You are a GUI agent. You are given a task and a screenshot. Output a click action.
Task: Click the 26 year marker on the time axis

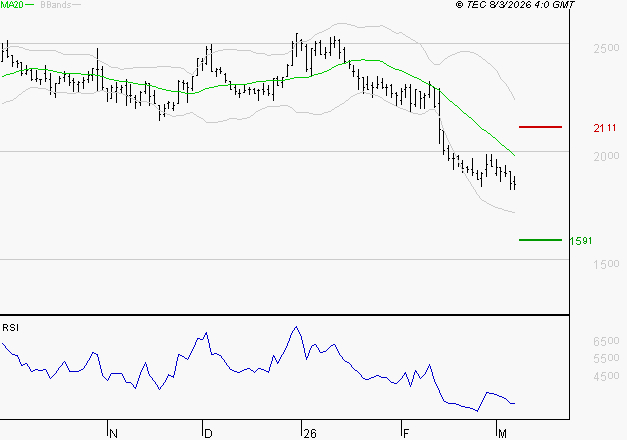pos(310,434)
